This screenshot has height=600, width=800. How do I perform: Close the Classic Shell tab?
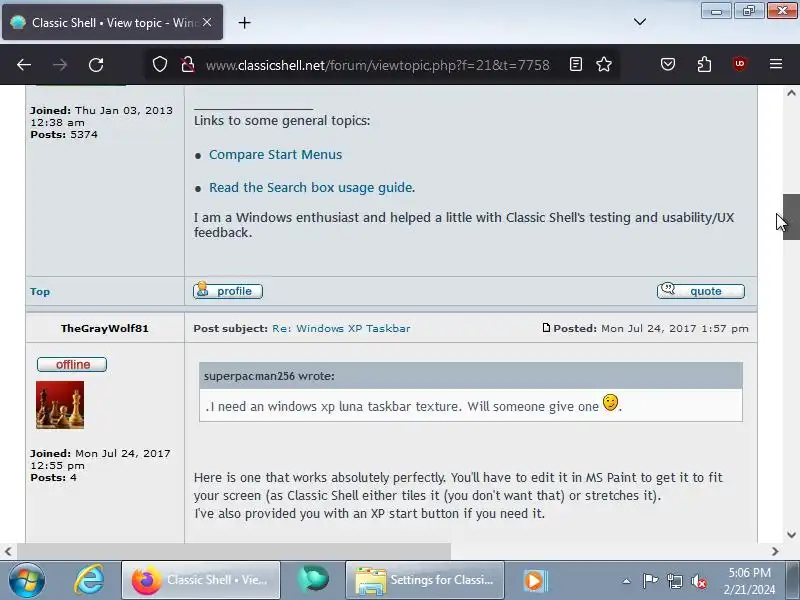[207, 22]
